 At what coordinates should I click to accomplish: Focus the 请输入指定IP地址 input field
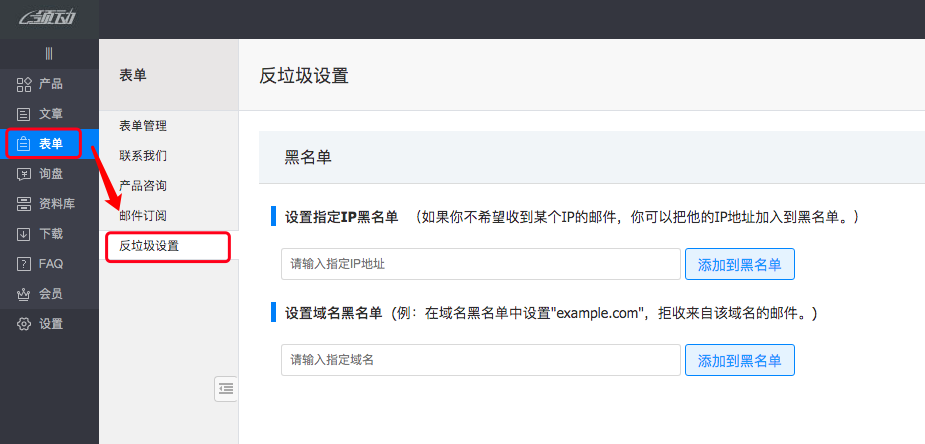pyautogui.click(x=480, y=264)
